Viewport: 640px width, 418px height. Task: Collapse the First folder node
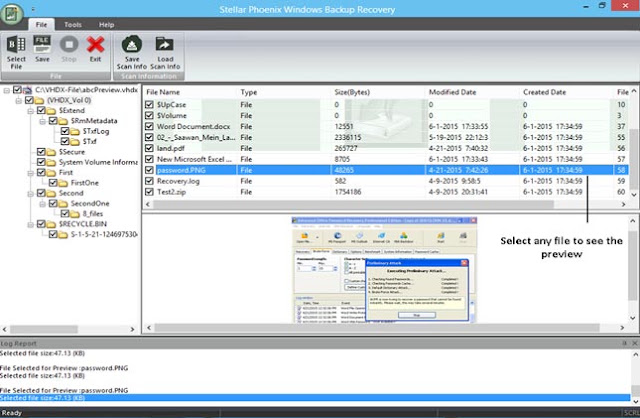(x=30, y=173)
